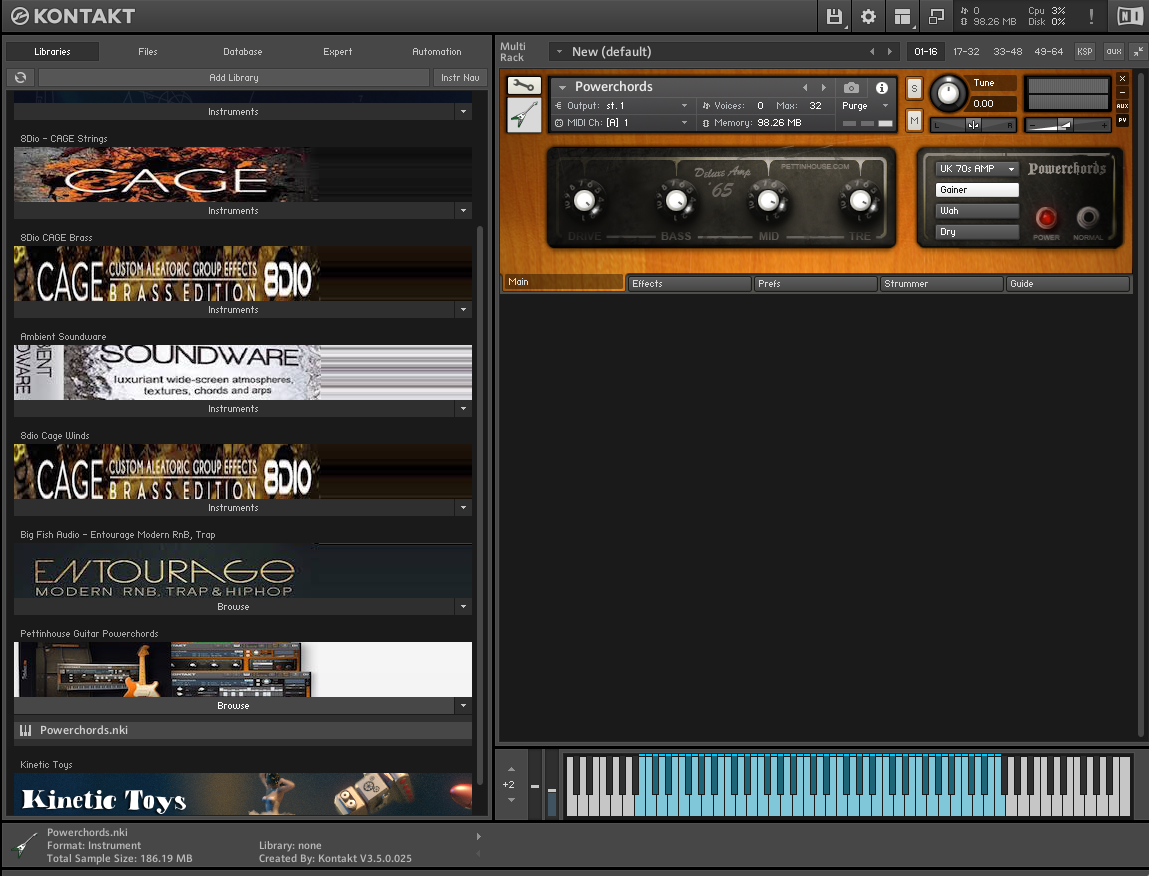Image resolution: width=1149 pixels, height=876 pixels.
Task: Select the Dry signal button
Action: (977, 232)
